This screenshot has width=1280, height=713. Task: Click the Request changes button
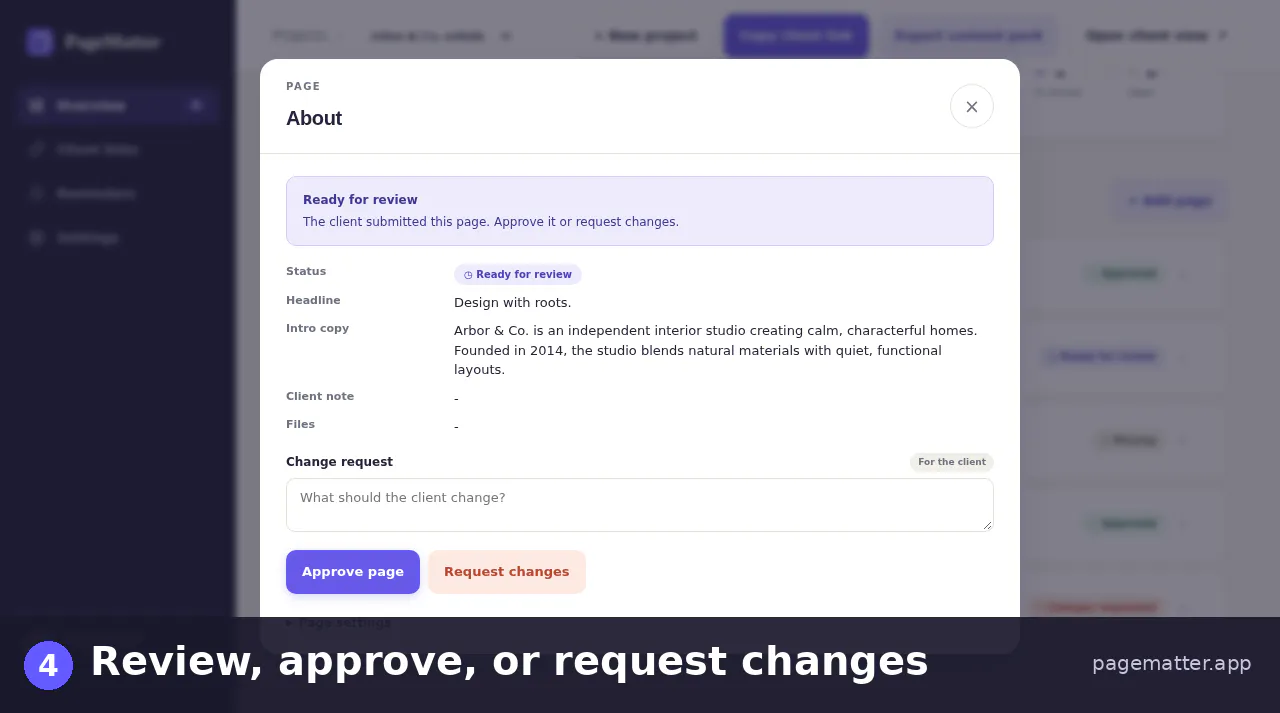pyautogui.click(x=507, y=572)
